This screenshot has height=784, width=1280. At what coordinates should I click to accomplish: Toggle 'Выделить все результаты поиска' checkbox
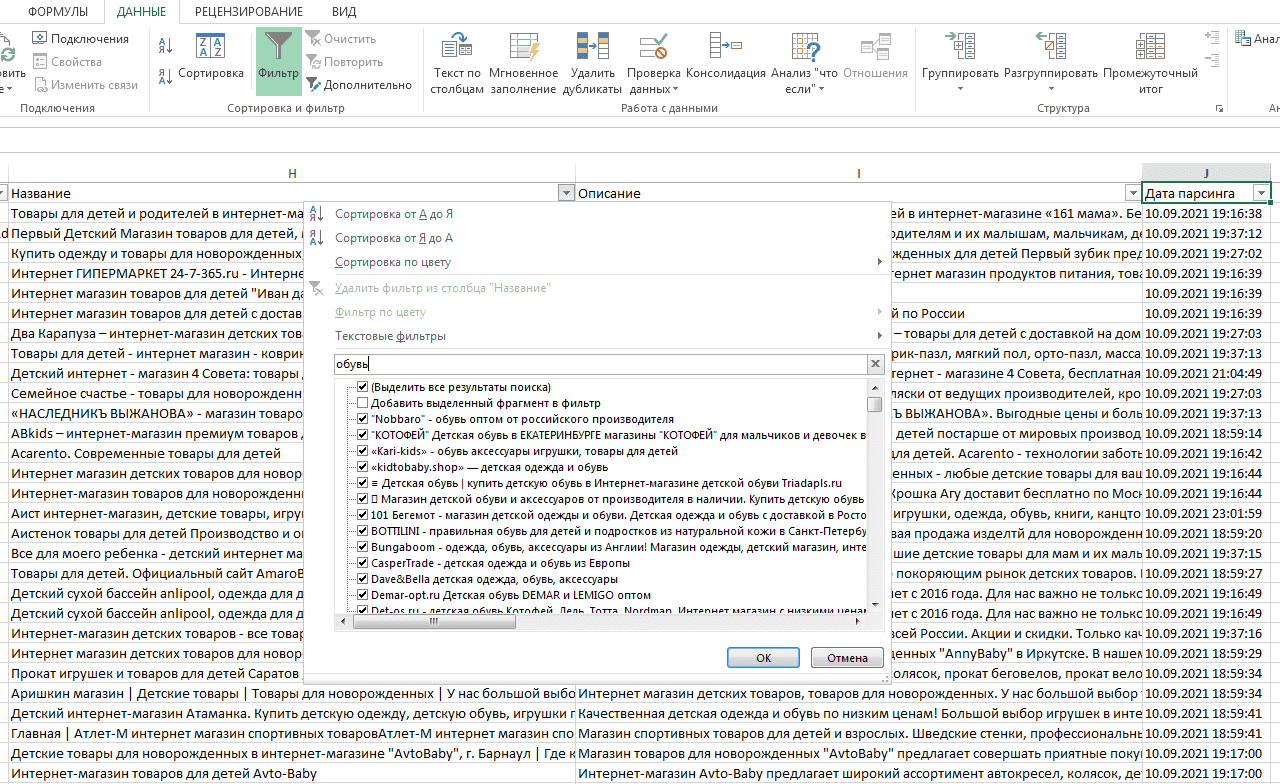point(363,387)
